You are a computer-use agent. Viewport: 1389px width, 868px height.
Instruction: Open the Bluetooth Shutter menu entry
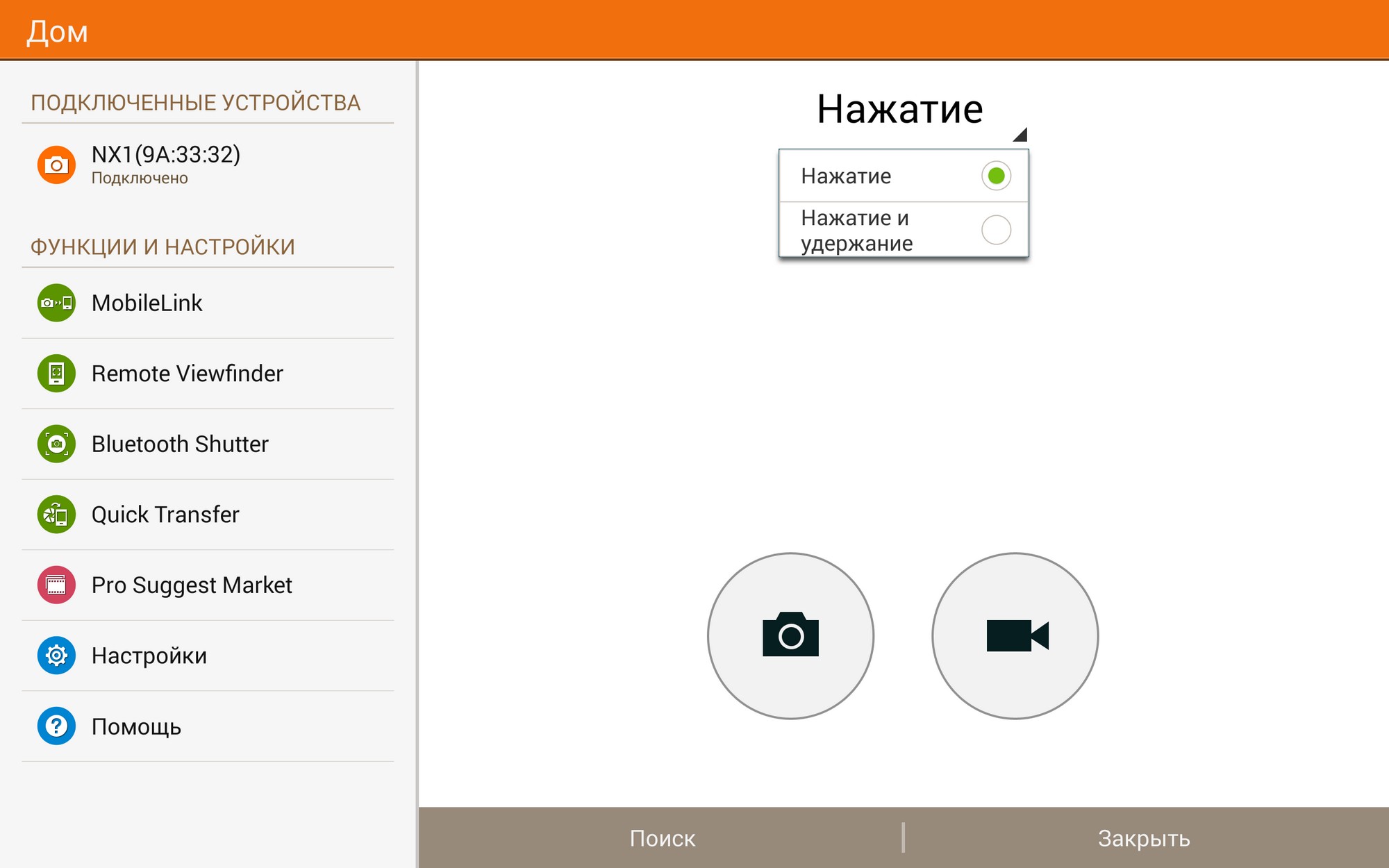click(x=180, y=444)
